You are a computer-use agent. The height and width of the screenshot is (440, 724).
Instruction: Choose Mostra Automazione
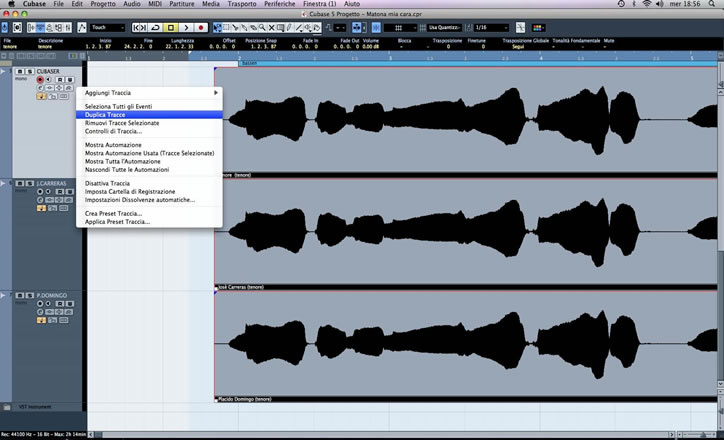point(149,145)
